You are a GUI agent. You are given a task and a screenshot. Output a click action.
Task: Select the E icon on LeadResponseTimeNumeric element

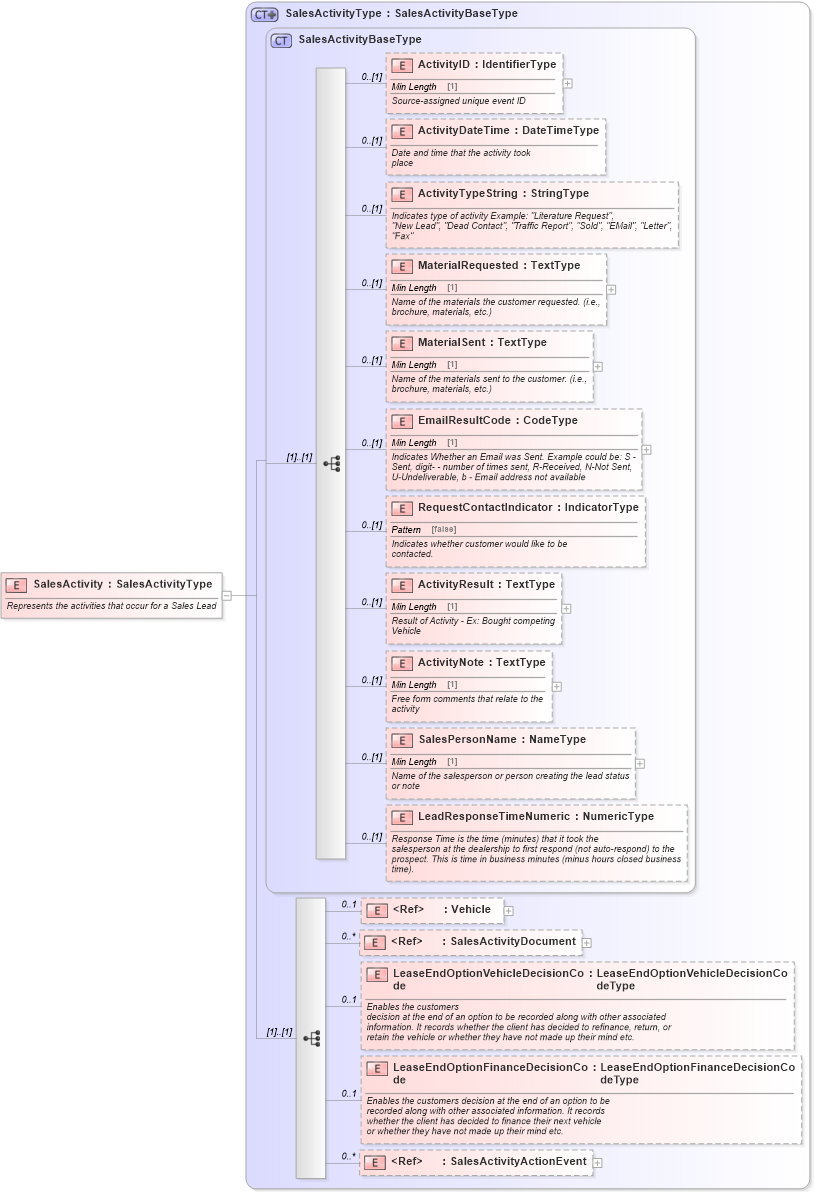tap(401, 816)
